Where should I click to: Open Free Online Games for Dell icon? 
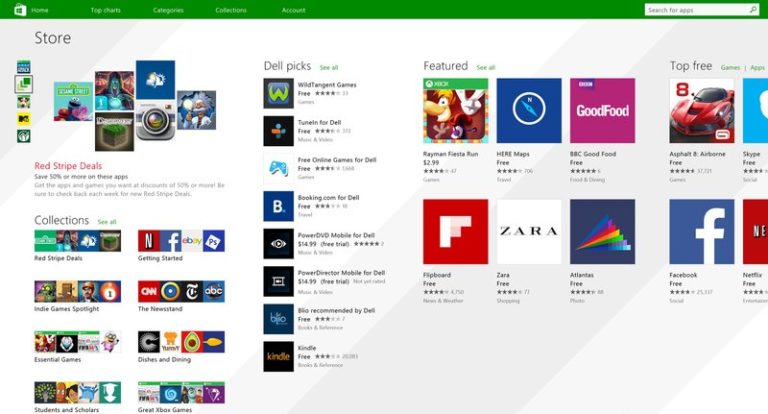click(x=278, y=169)
